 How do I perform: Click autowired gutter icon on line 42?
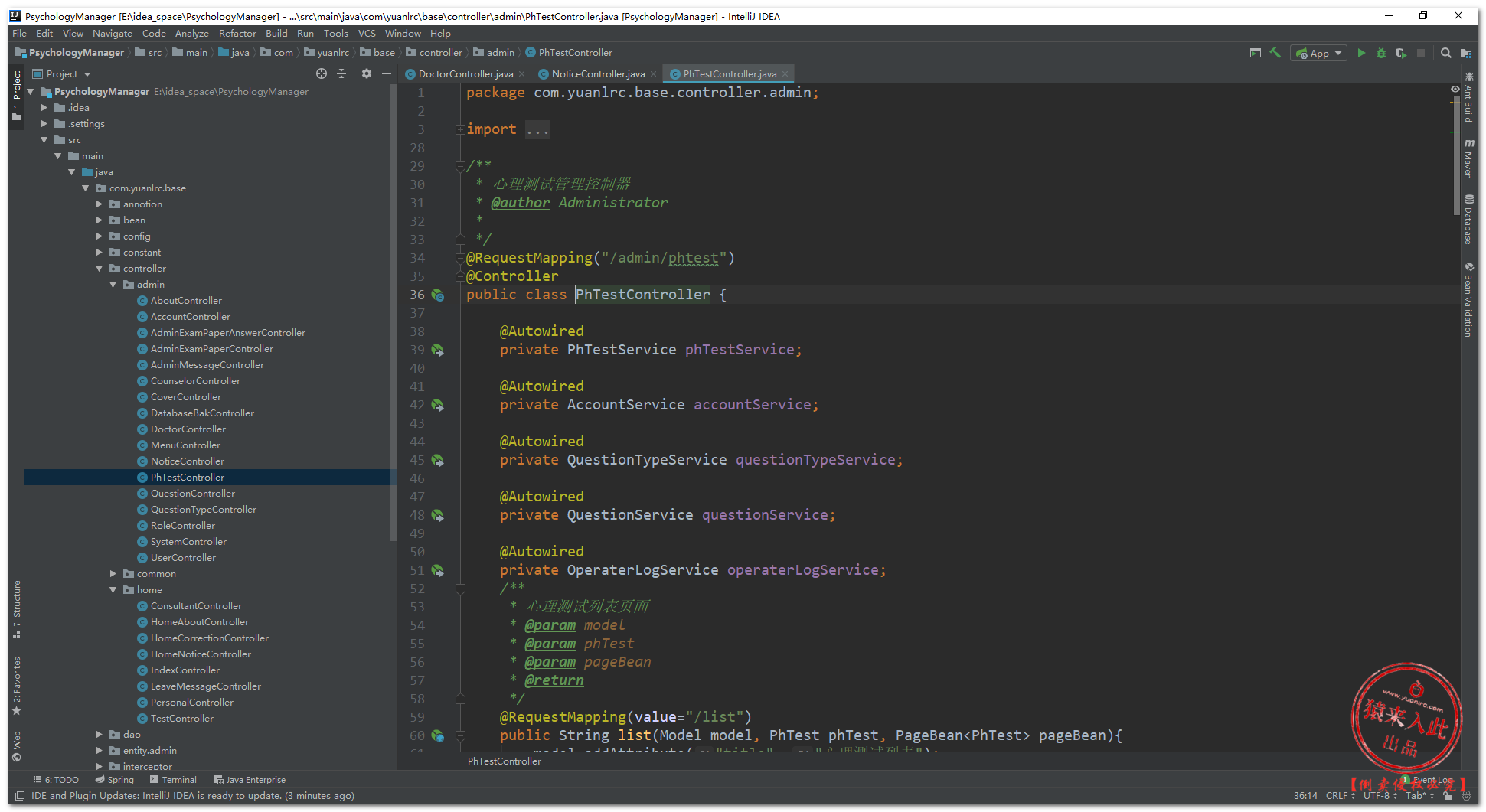point(438,405)
